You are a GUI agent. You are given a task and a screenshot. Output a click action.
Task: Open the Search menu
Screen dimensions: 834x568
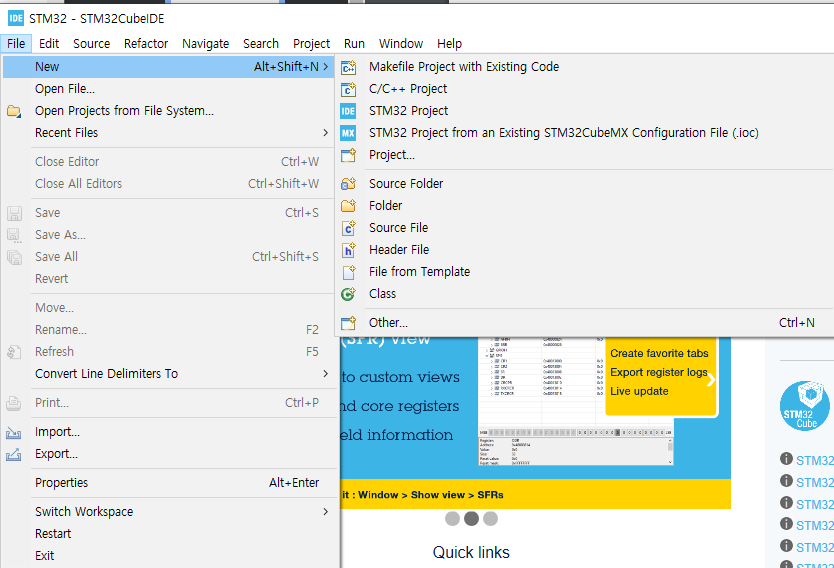pyautogui.click(x=261, y=44)
